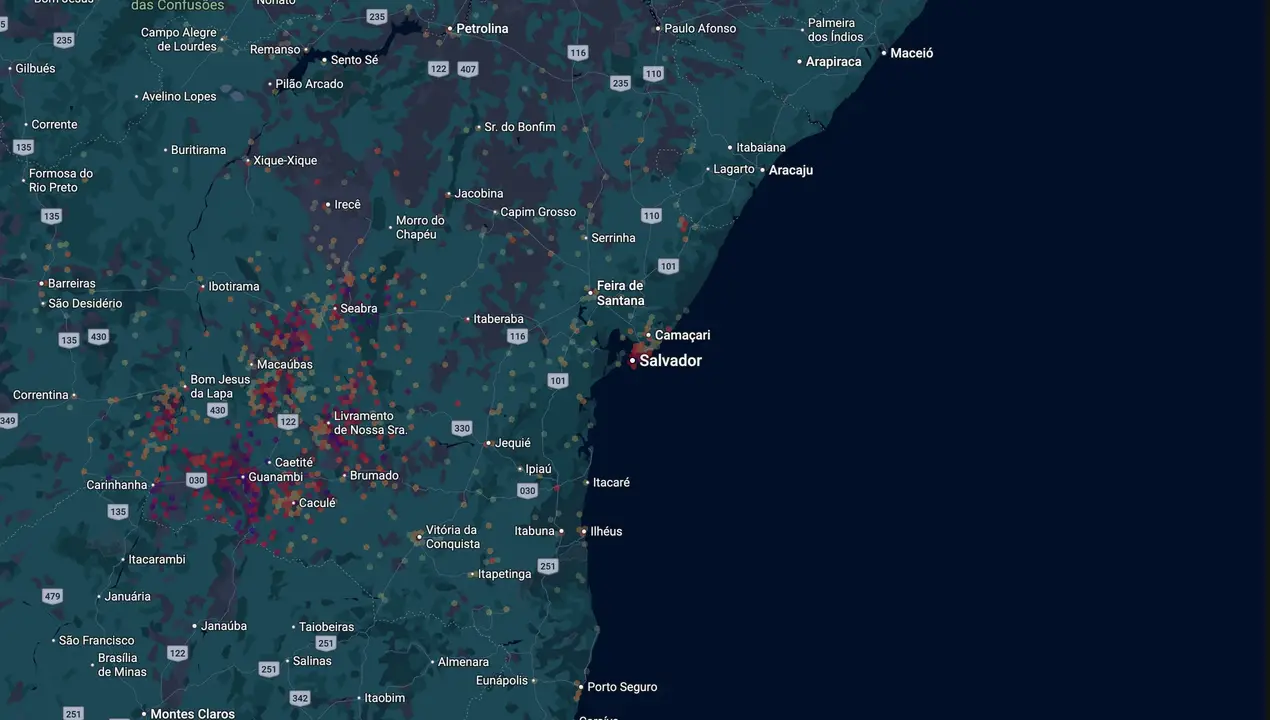Select the Livramento de Nossa Sra. label
This screenshot has height=720, width=1270.
tap(371, 423)
